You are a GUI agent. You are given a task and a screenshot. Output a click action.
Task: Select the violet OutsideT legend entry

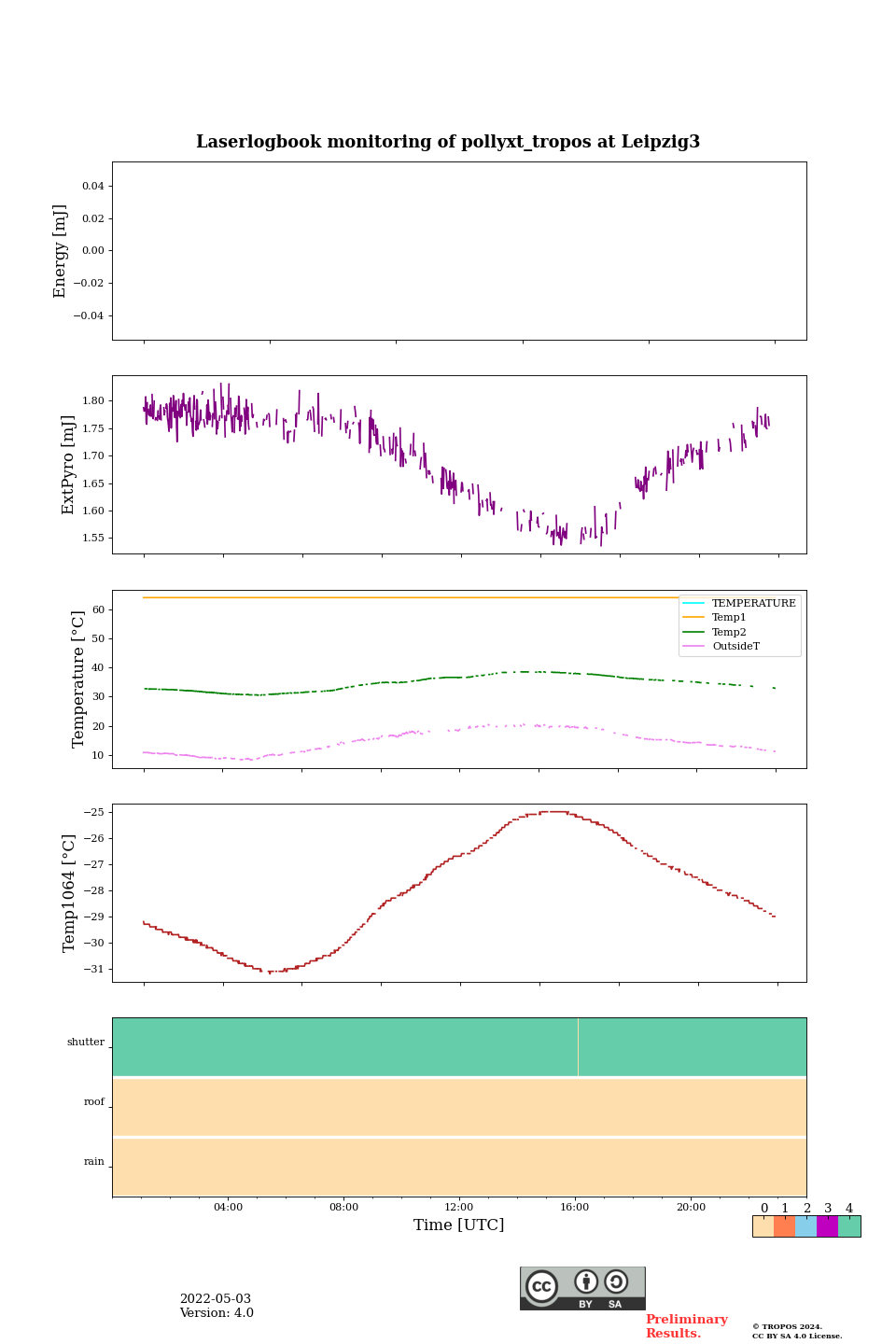click(735, 647)
